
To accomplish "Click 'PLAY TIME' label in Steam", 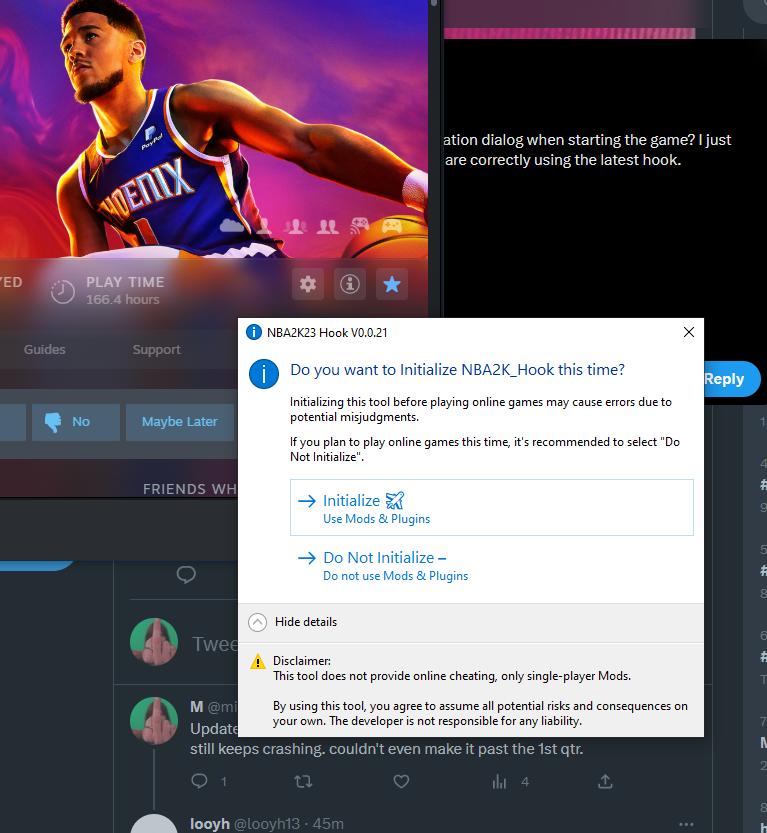I will [125, 282].
